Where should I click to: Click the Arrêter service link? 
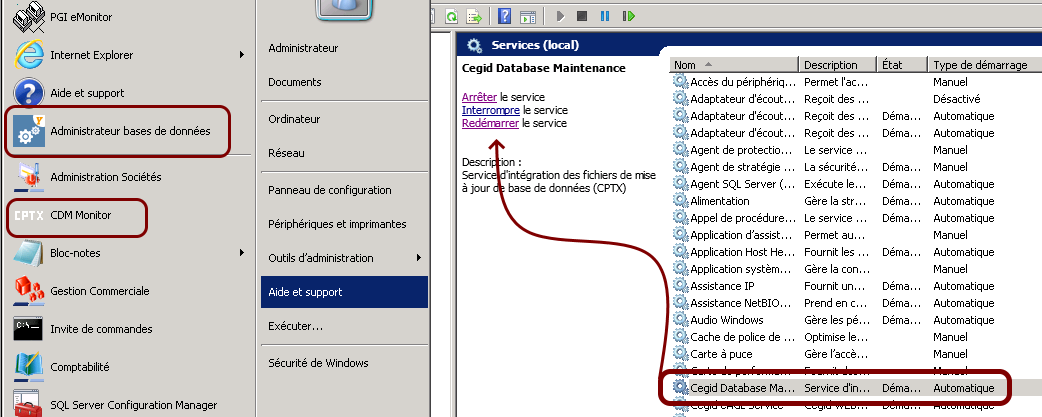(x=479, y=97)
